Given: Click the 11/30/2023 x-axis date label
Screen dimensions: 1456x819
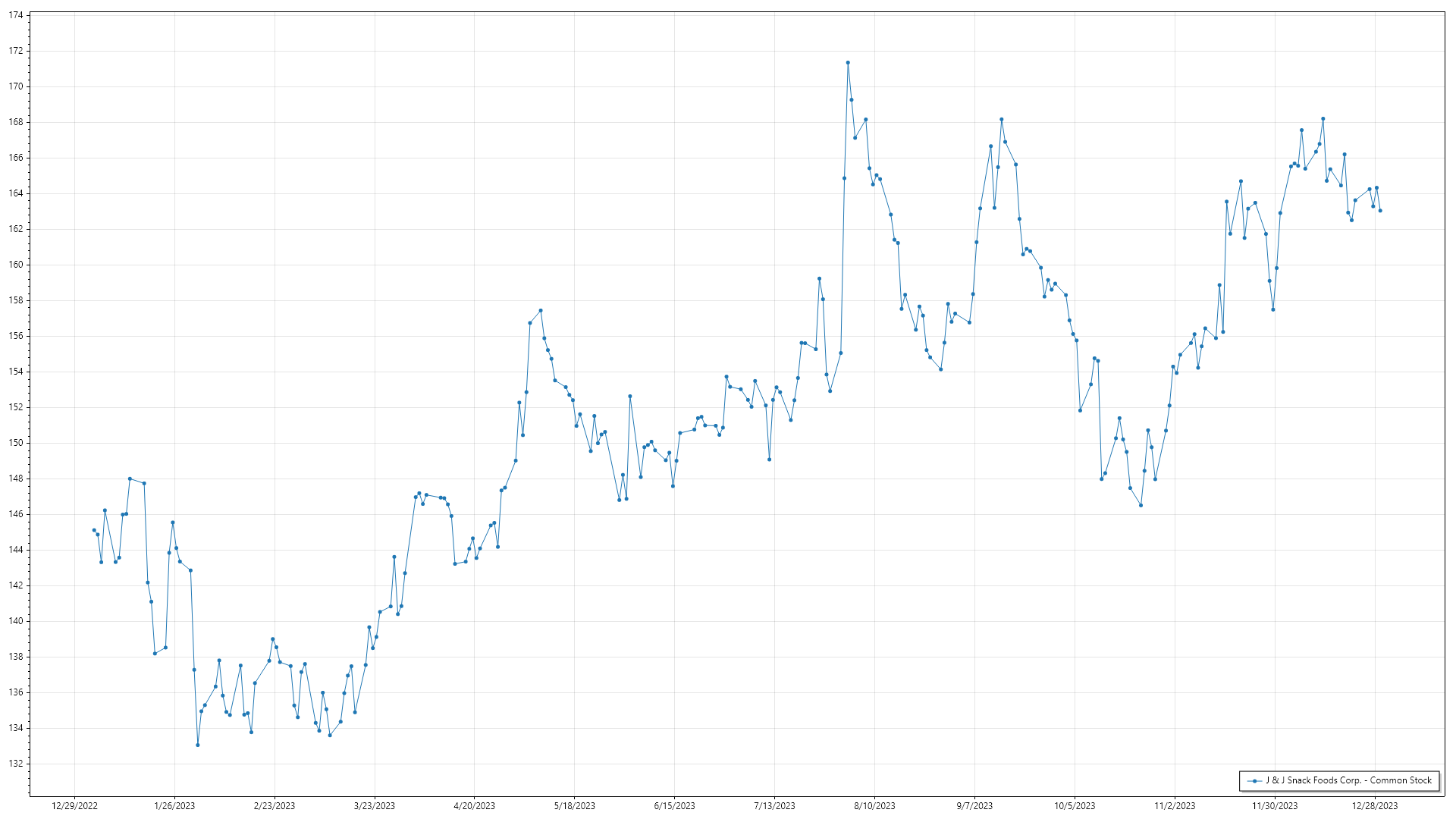Looking at the screenshot, I should [1275, 806].
